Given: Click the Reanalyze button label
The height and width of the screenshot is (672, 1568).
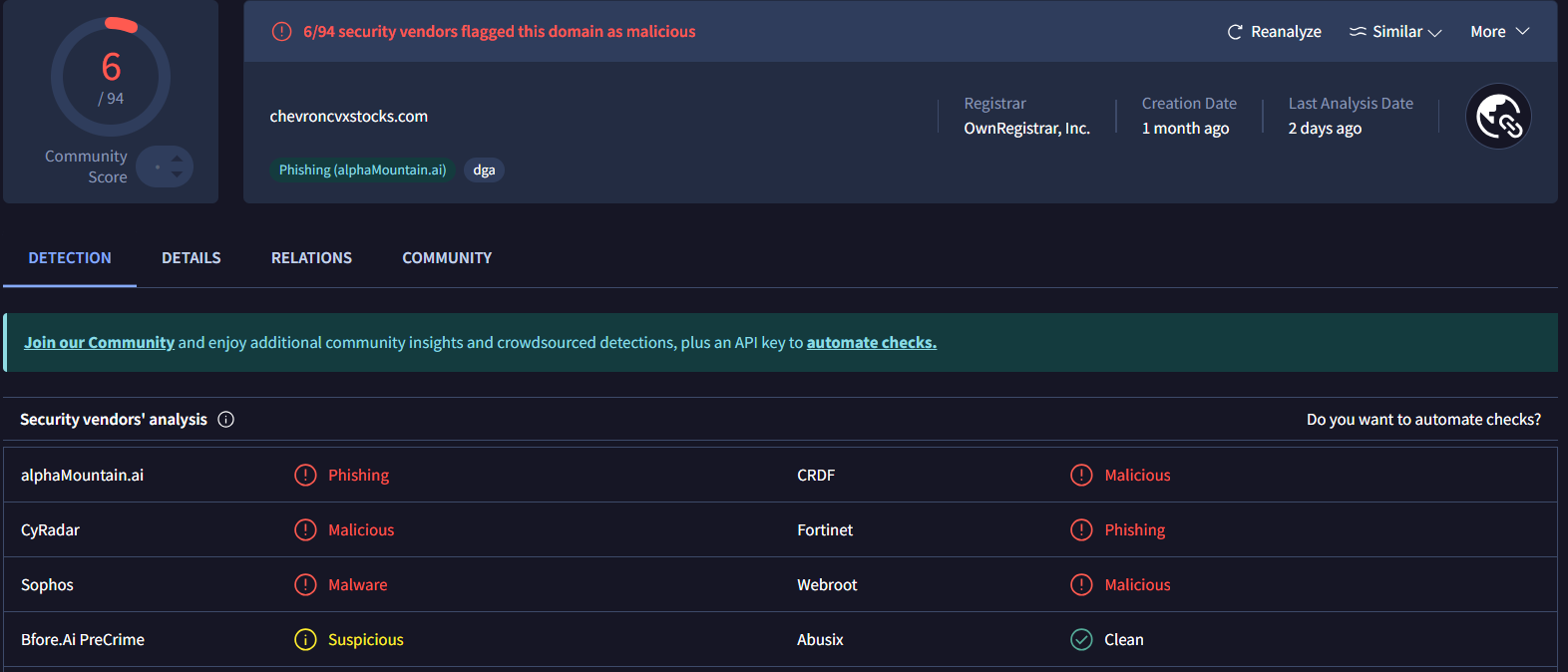Looking at the screenshot, I should pos(1286,32).
